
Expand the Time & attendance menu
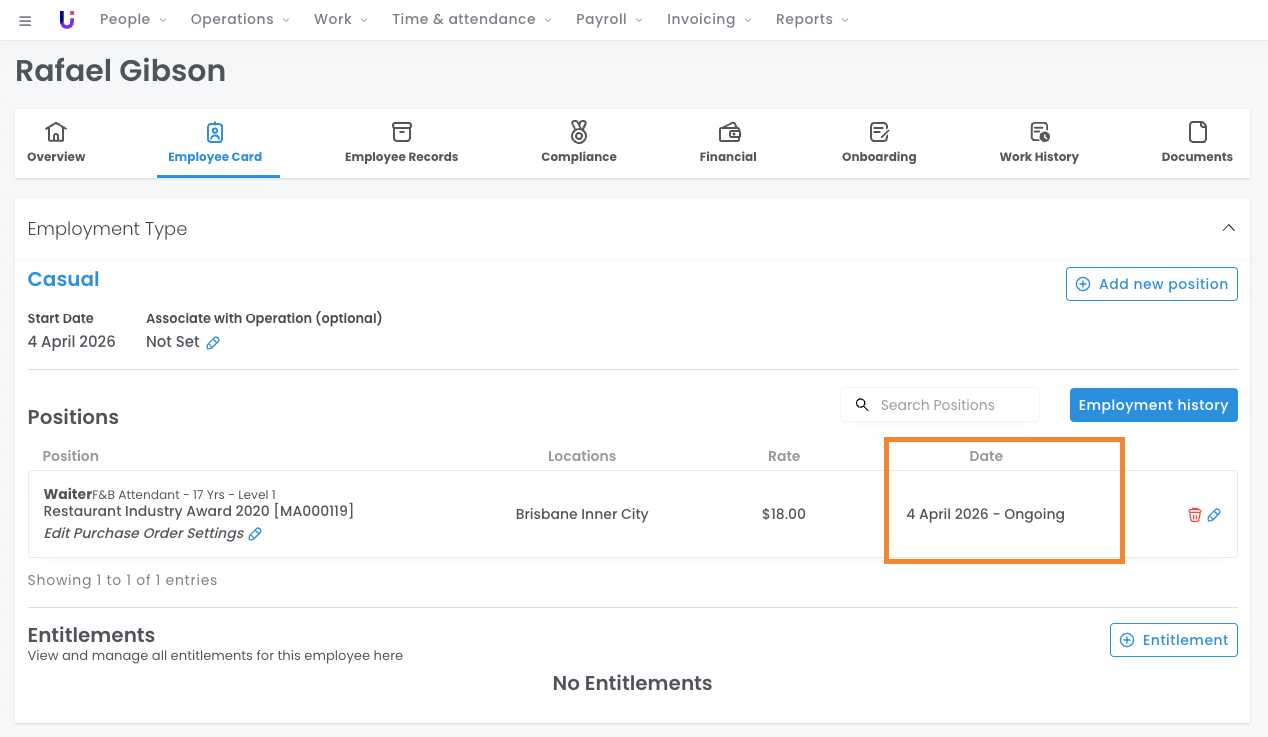(471, 20)
